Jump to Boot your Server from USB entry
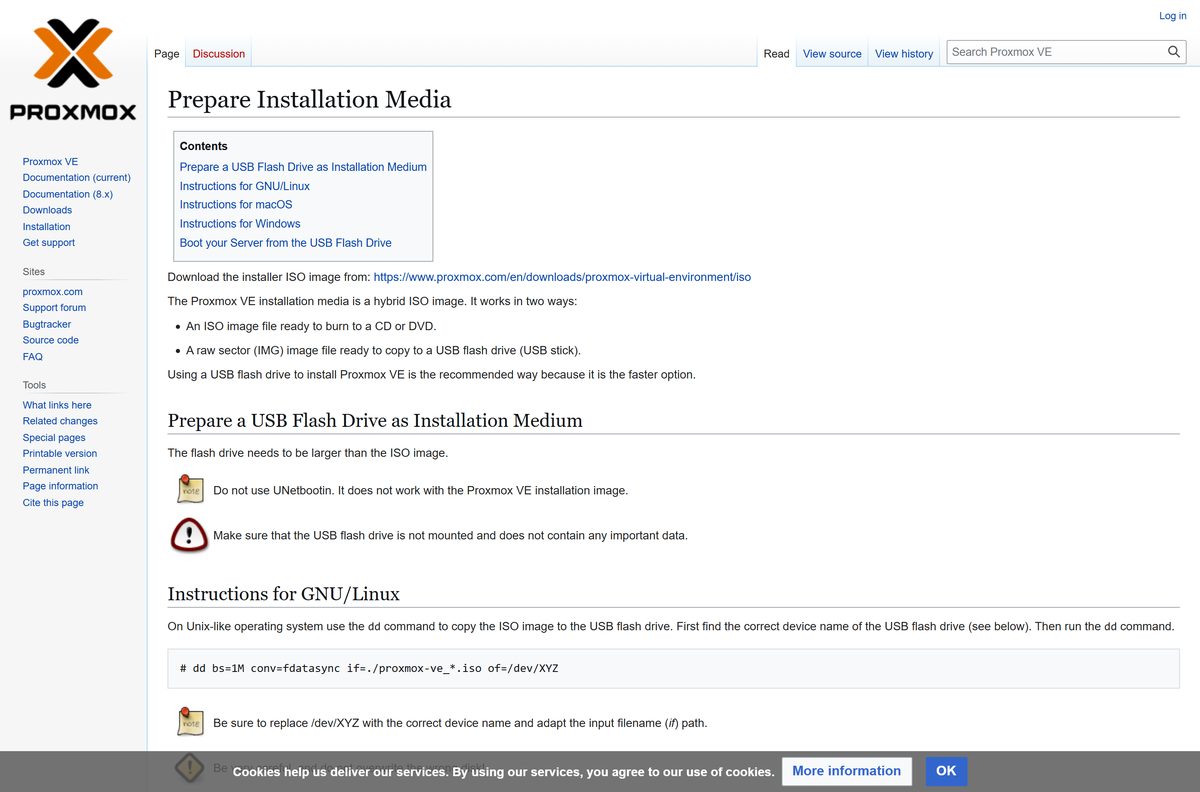Image resolution: width=1200 pixels, height=792 pixels. (286, 243)
